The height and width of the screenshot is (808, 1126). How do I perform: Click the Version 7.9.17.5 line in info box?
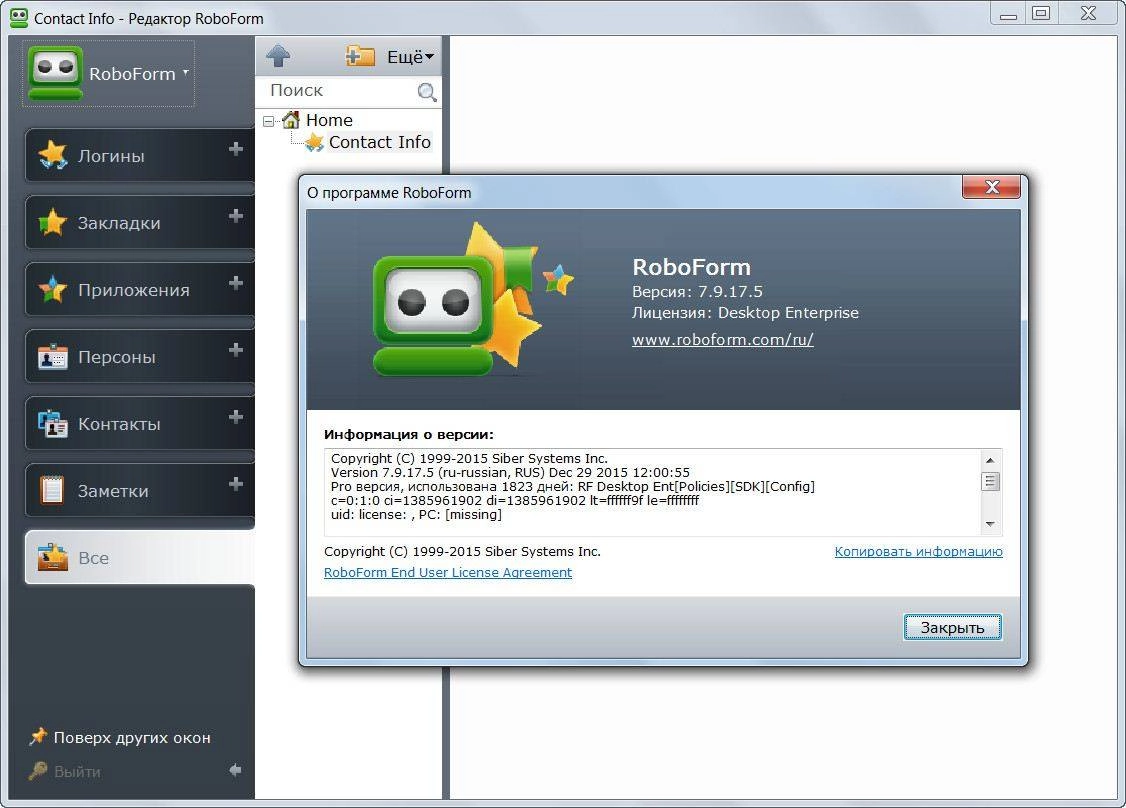(510, 473)
